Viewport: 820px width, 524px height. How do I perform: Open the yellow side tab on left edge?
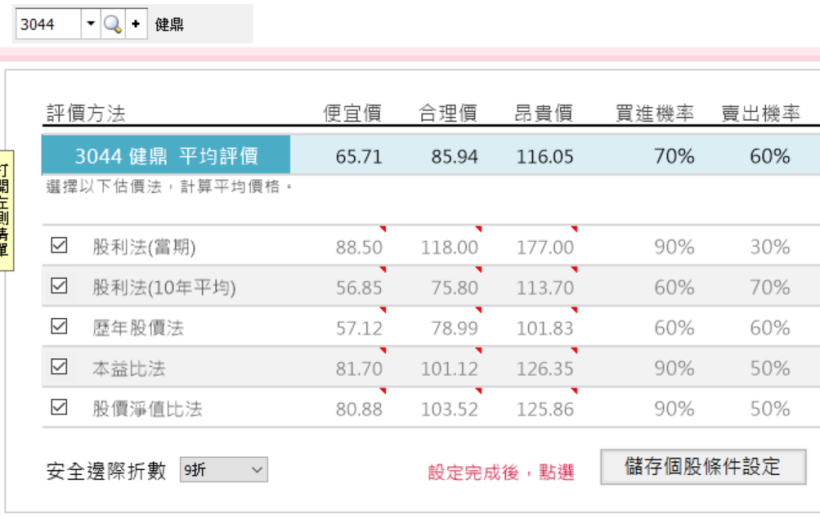(5, 210)
